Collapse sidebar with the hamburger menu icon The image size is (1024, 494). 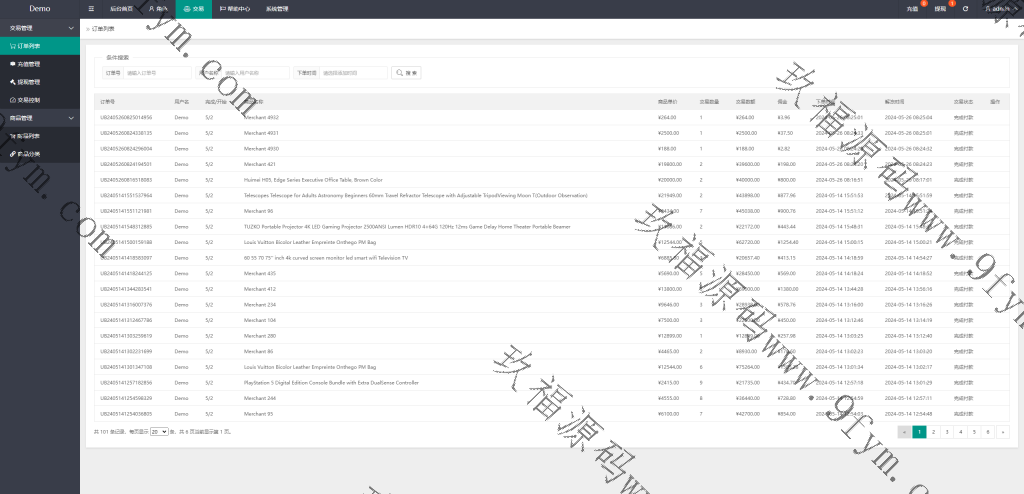92,8
